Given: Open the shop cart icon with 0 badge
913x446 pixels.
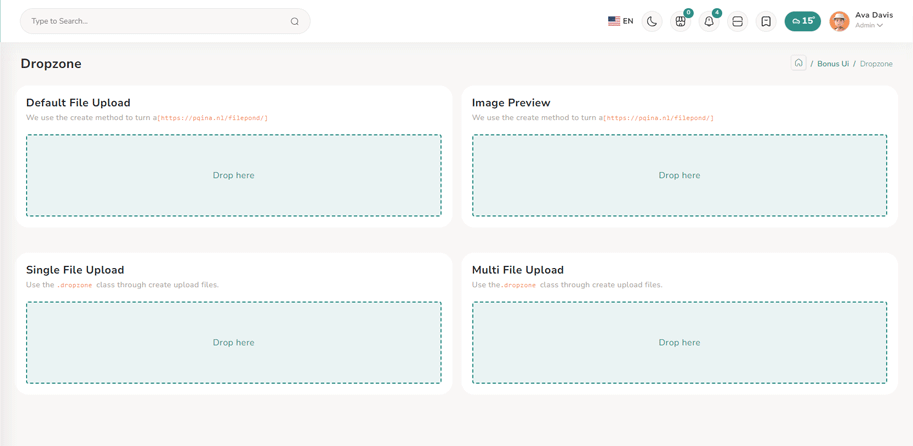Looking at the screenshot, I should click(681, 21).
